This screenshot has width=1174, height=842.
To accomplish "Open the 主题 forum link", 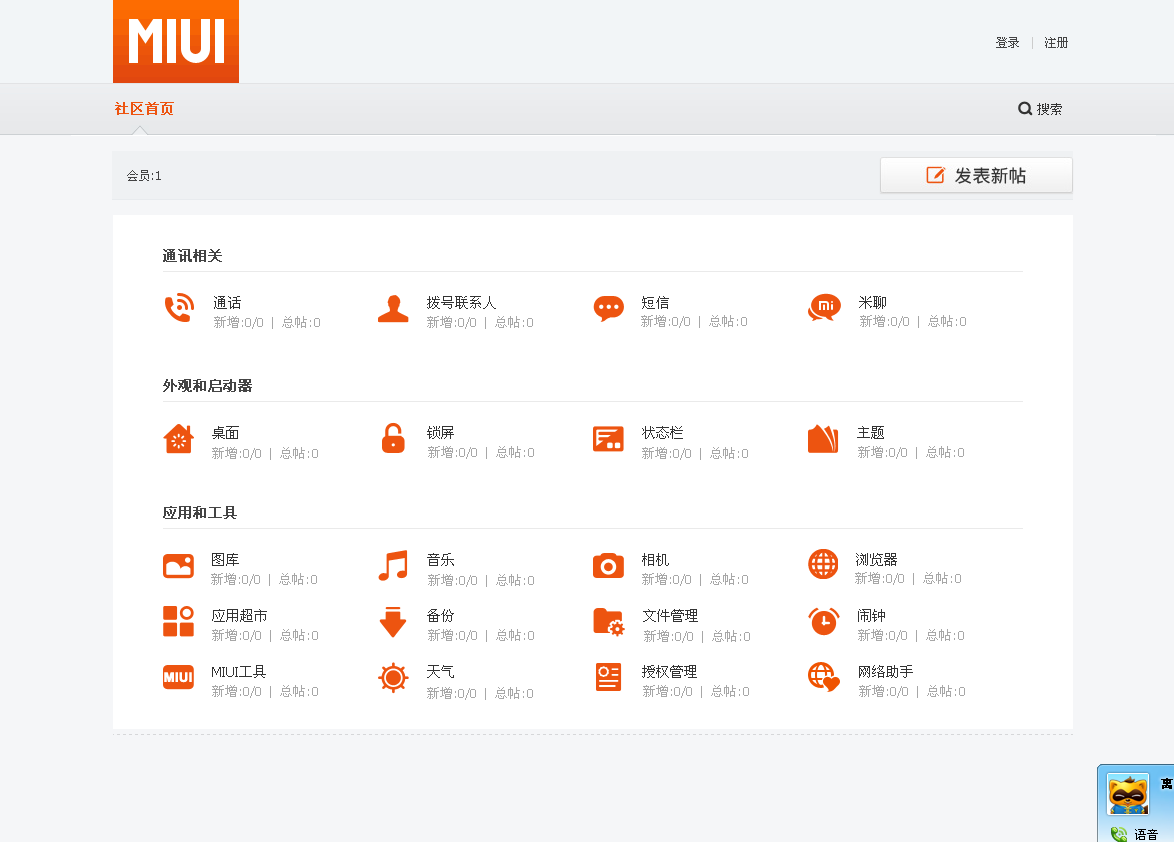I will pyautogui.click(x=871, y=433).
